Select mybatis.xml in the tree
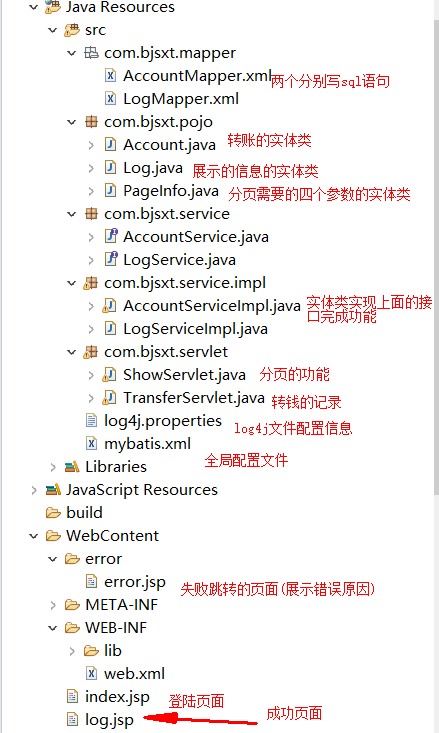The width and height of the screenshot is (439, 733). 147,444
